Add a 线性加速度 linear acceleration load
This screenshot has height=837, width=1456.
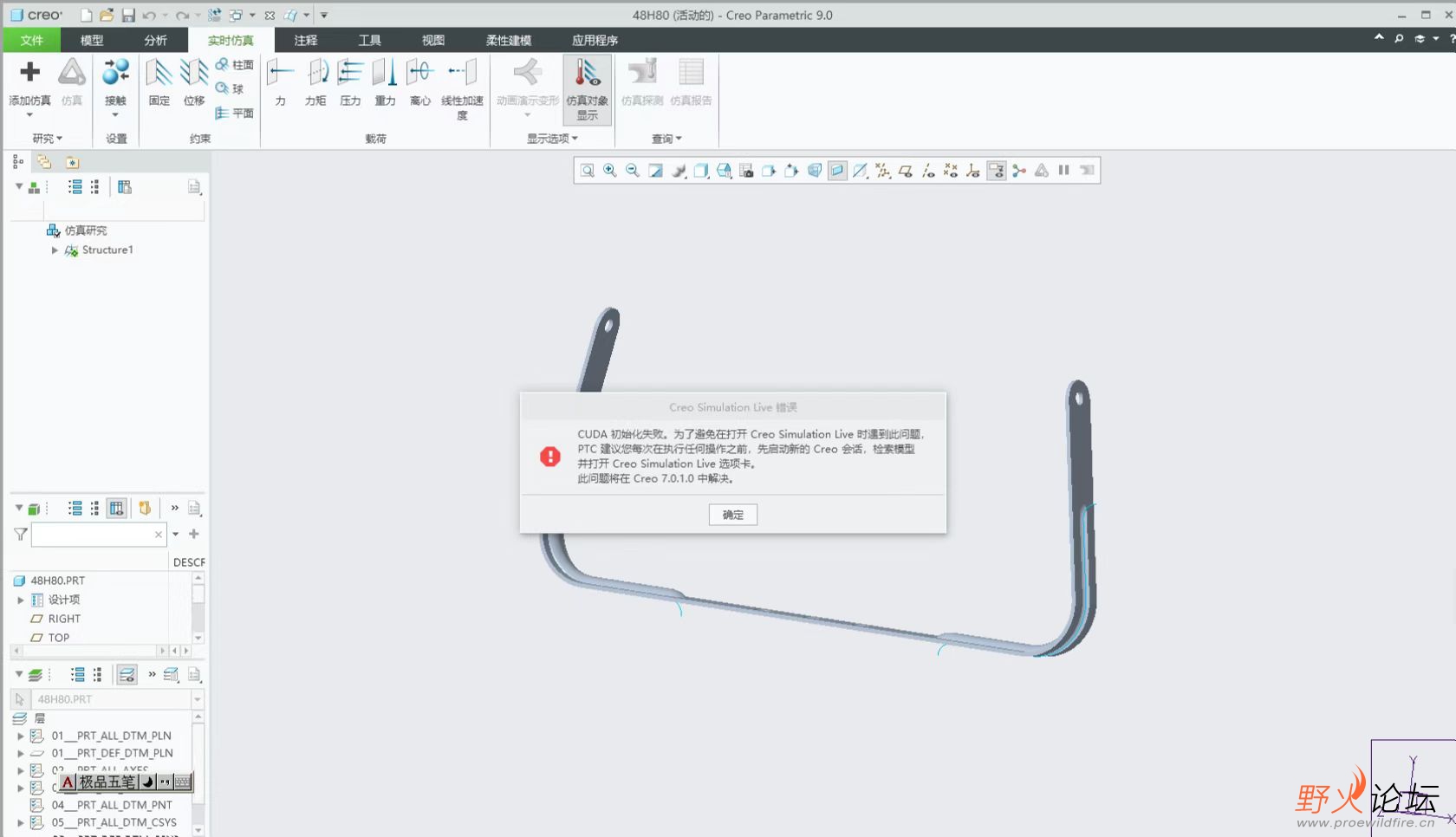462,88
